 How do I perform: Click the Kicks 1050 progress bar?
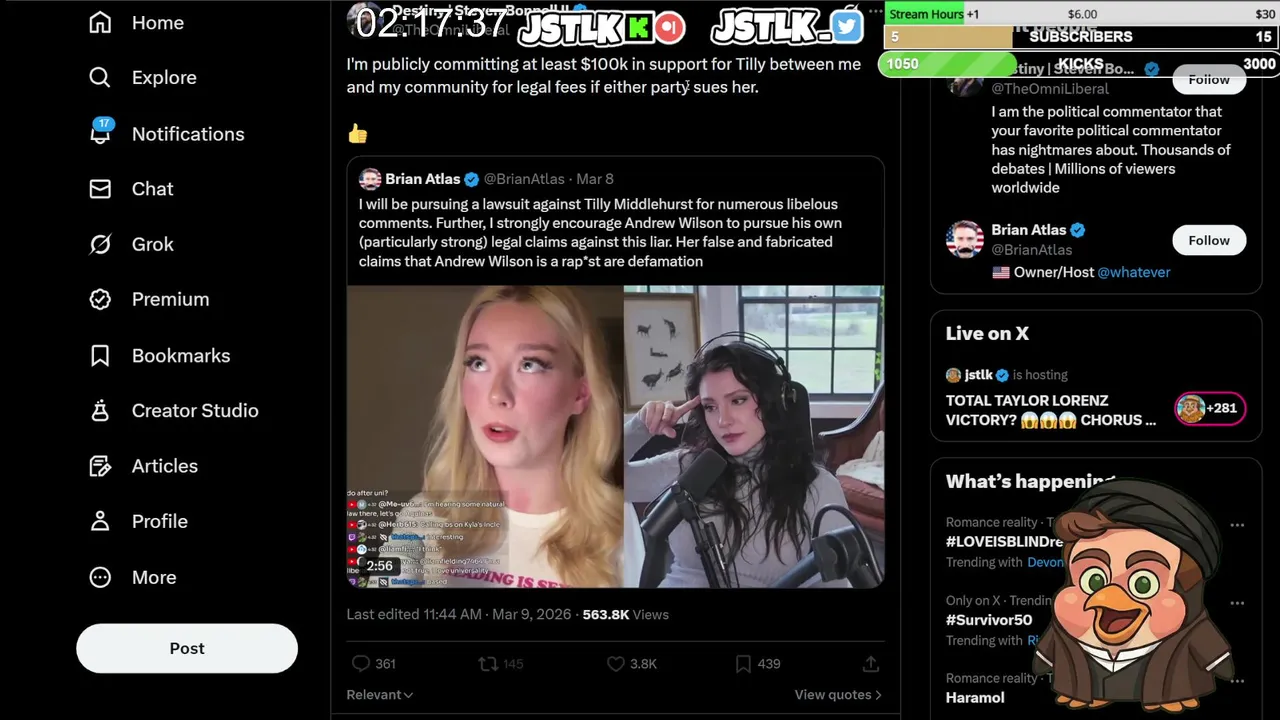point(1078,63)
